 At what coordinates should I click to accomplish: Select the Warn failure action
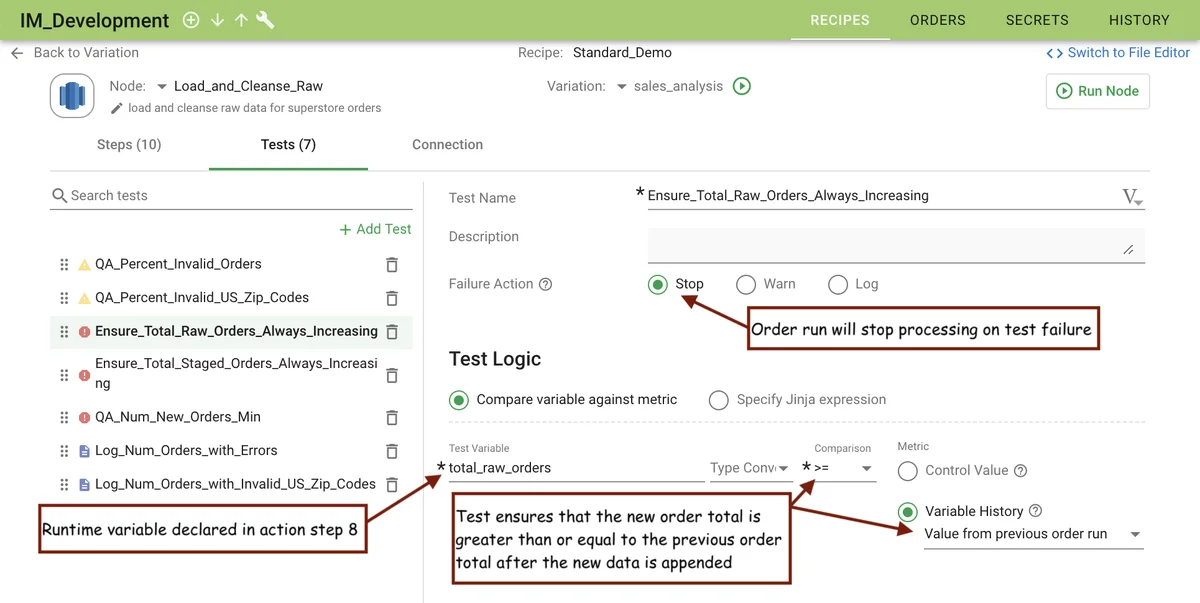coord(746,284)
